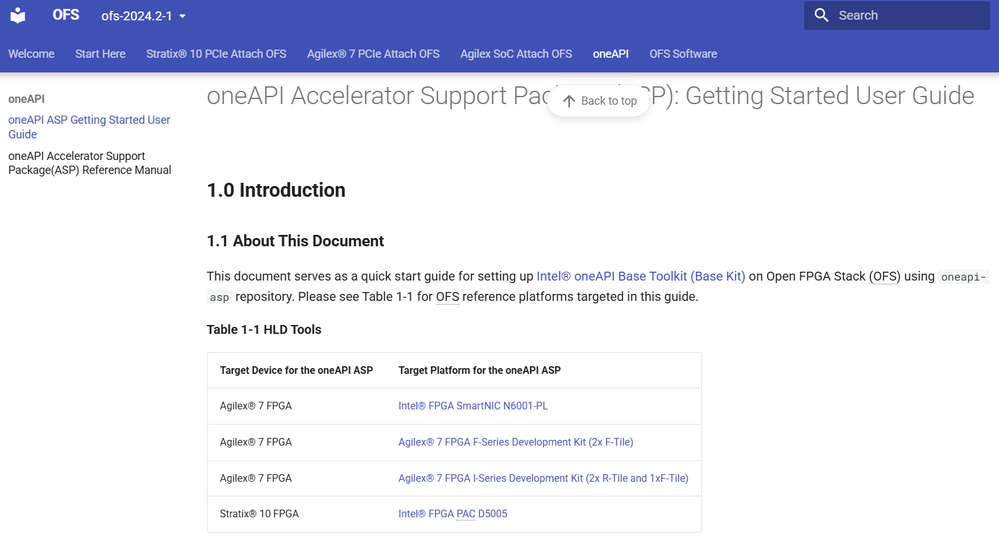Open the ofs-2024.2-1 version dropdown

[143, 16]
